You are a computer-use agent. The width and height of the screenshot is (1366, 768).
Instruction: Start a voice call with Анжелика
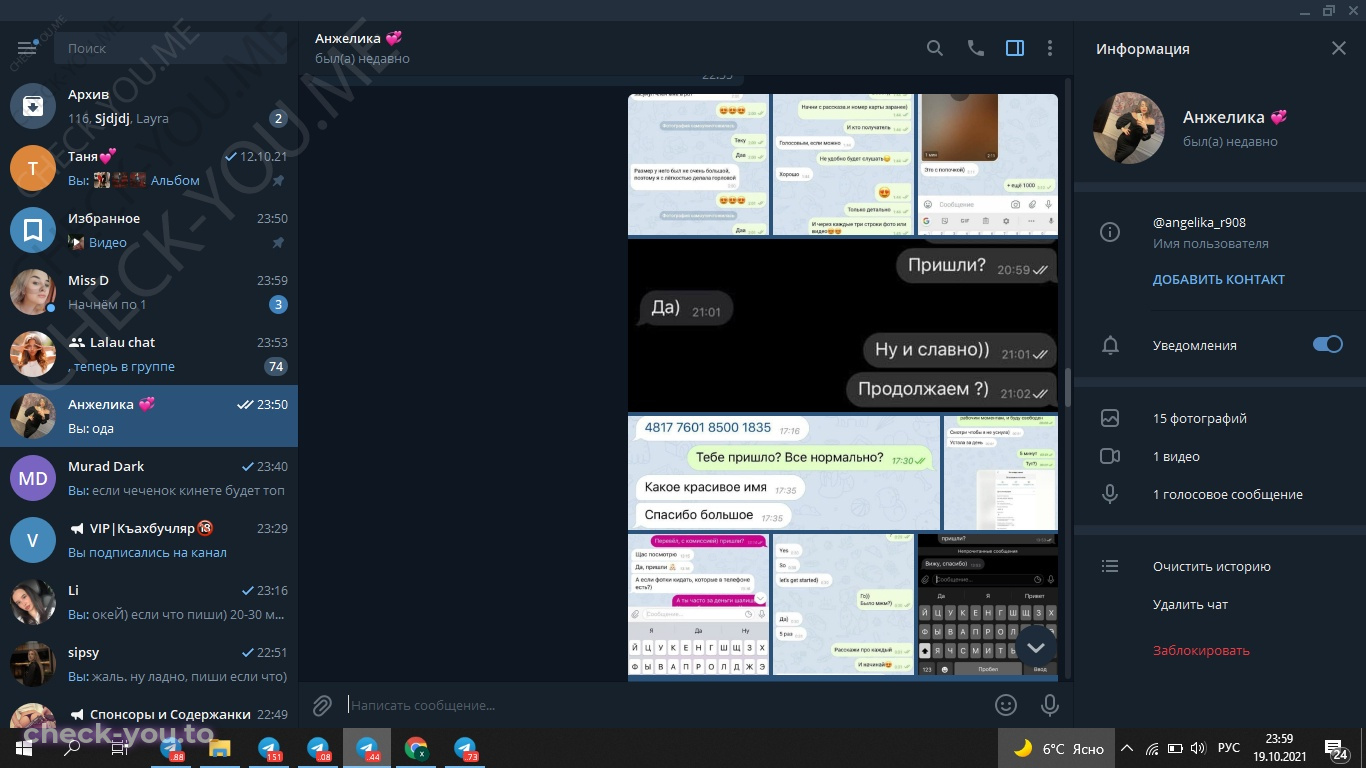[975, 48]
